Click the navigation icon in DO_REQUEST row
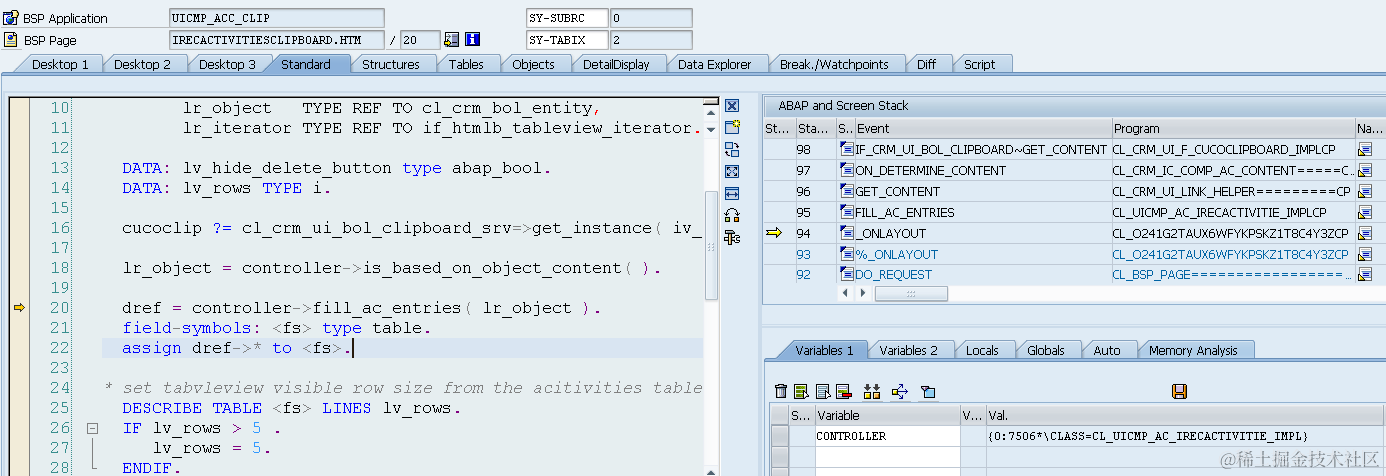The image size is (1386, 476). [x=1364, y=275]
